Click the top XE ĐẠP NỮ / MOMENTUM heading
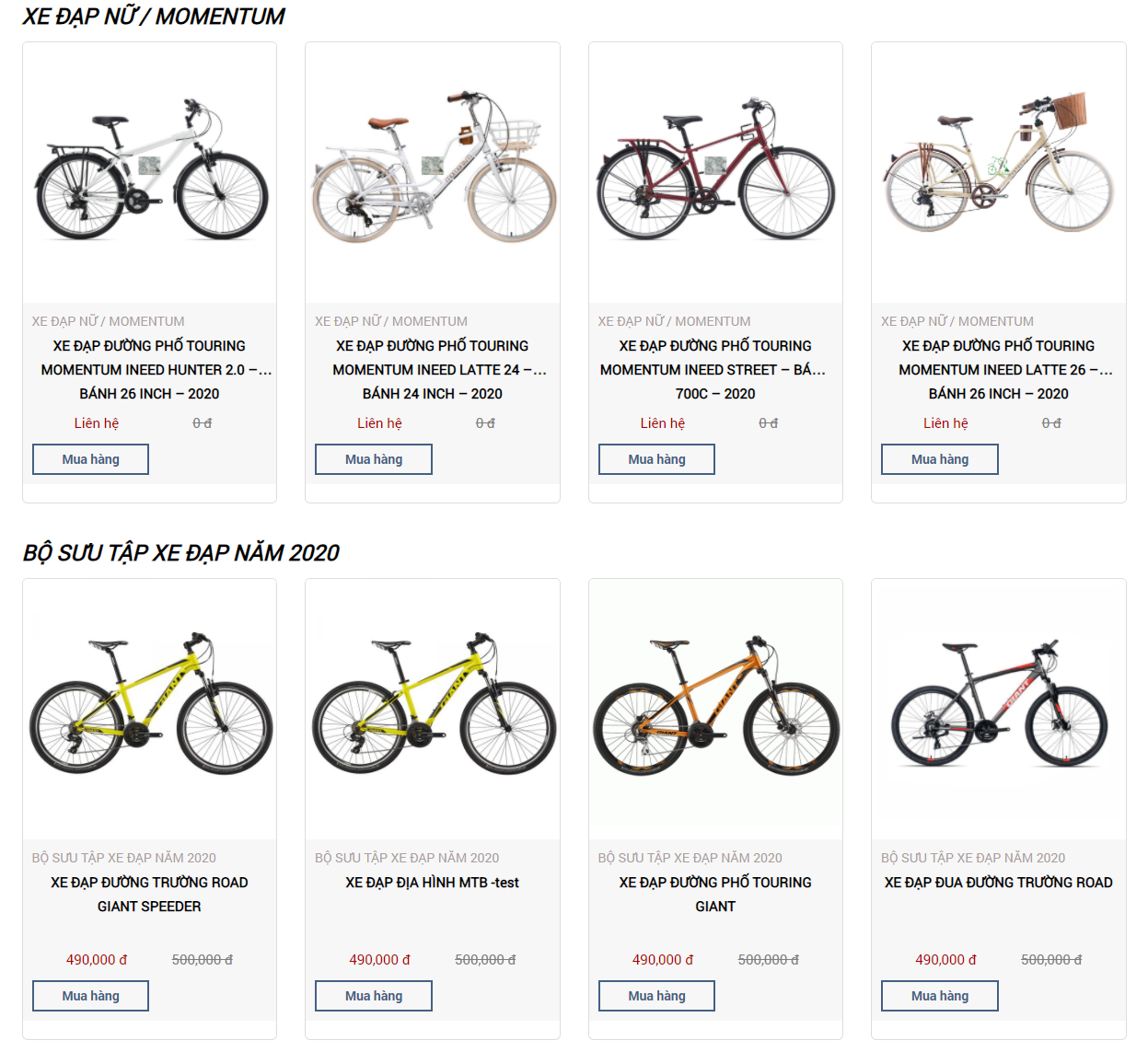This screenshot has width=1148, height=1052. coord(154,17)
